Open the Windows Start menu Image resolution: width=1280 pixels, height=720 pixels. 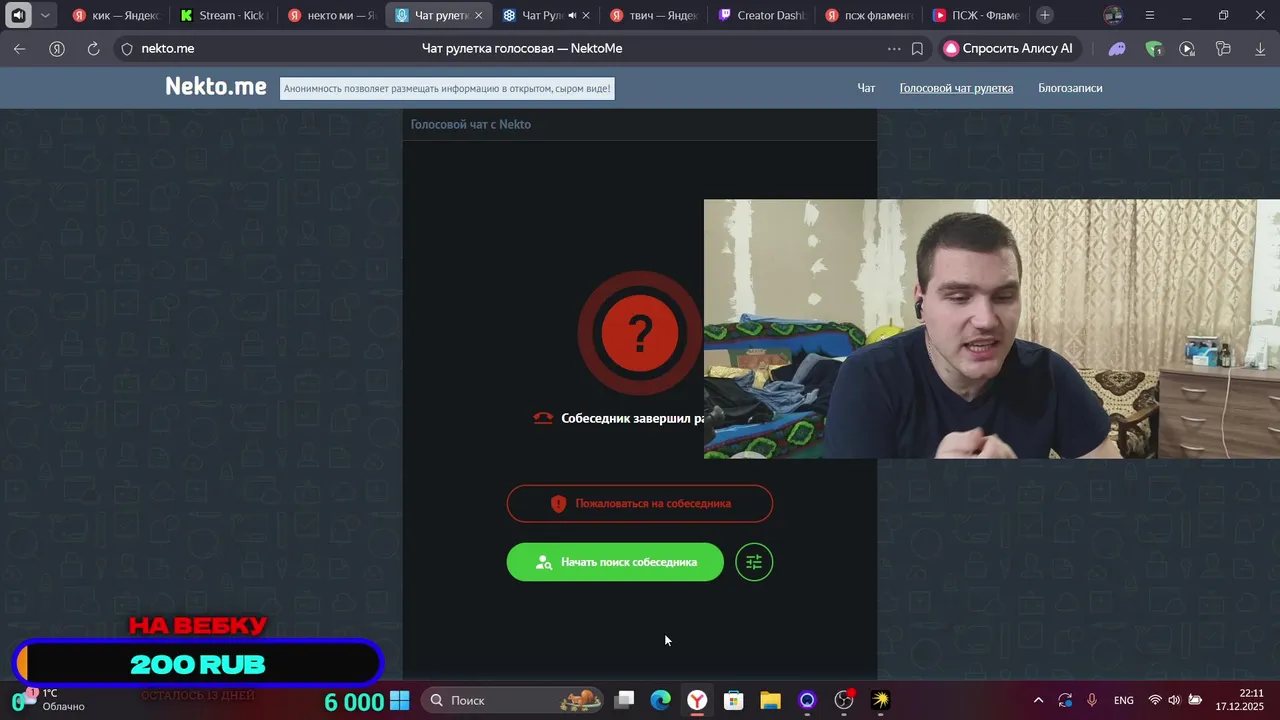point(399,700)
